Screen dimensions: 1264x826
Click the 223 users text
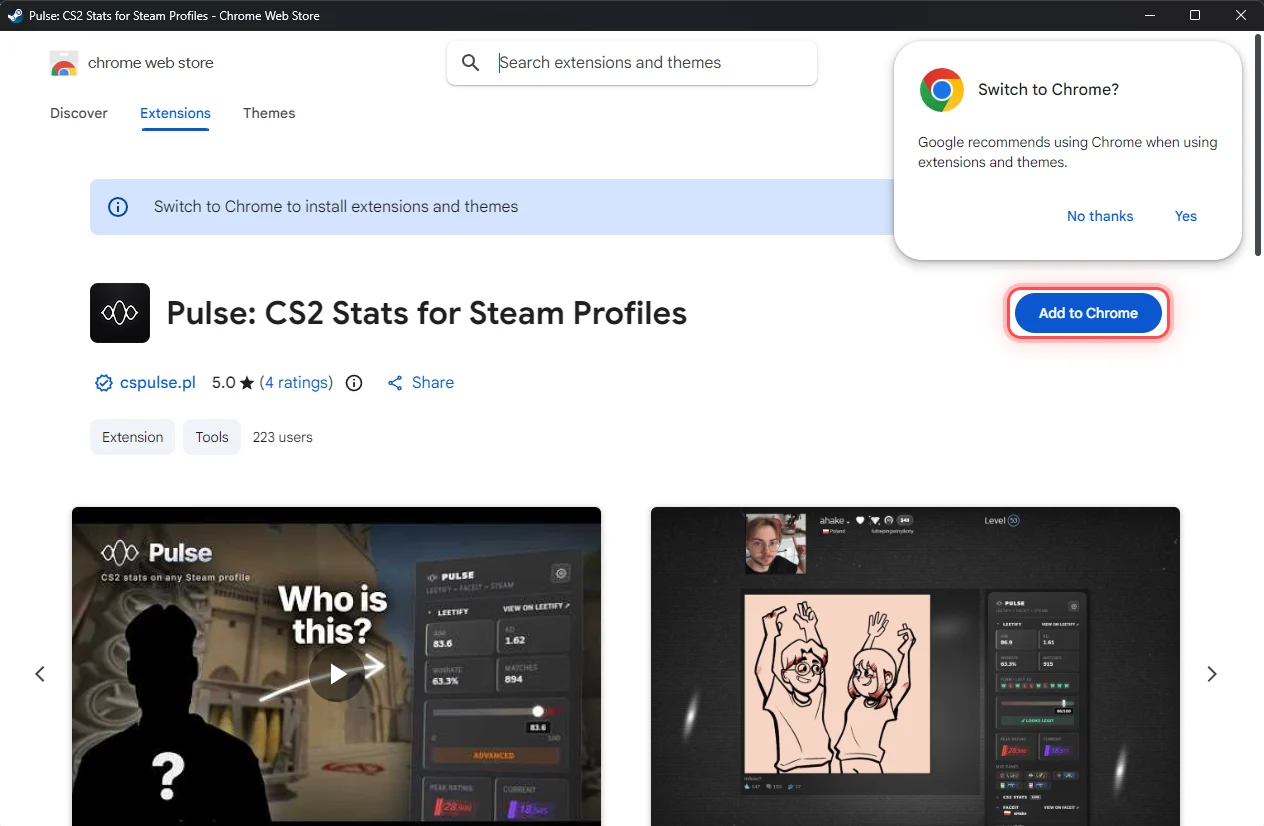283,437
